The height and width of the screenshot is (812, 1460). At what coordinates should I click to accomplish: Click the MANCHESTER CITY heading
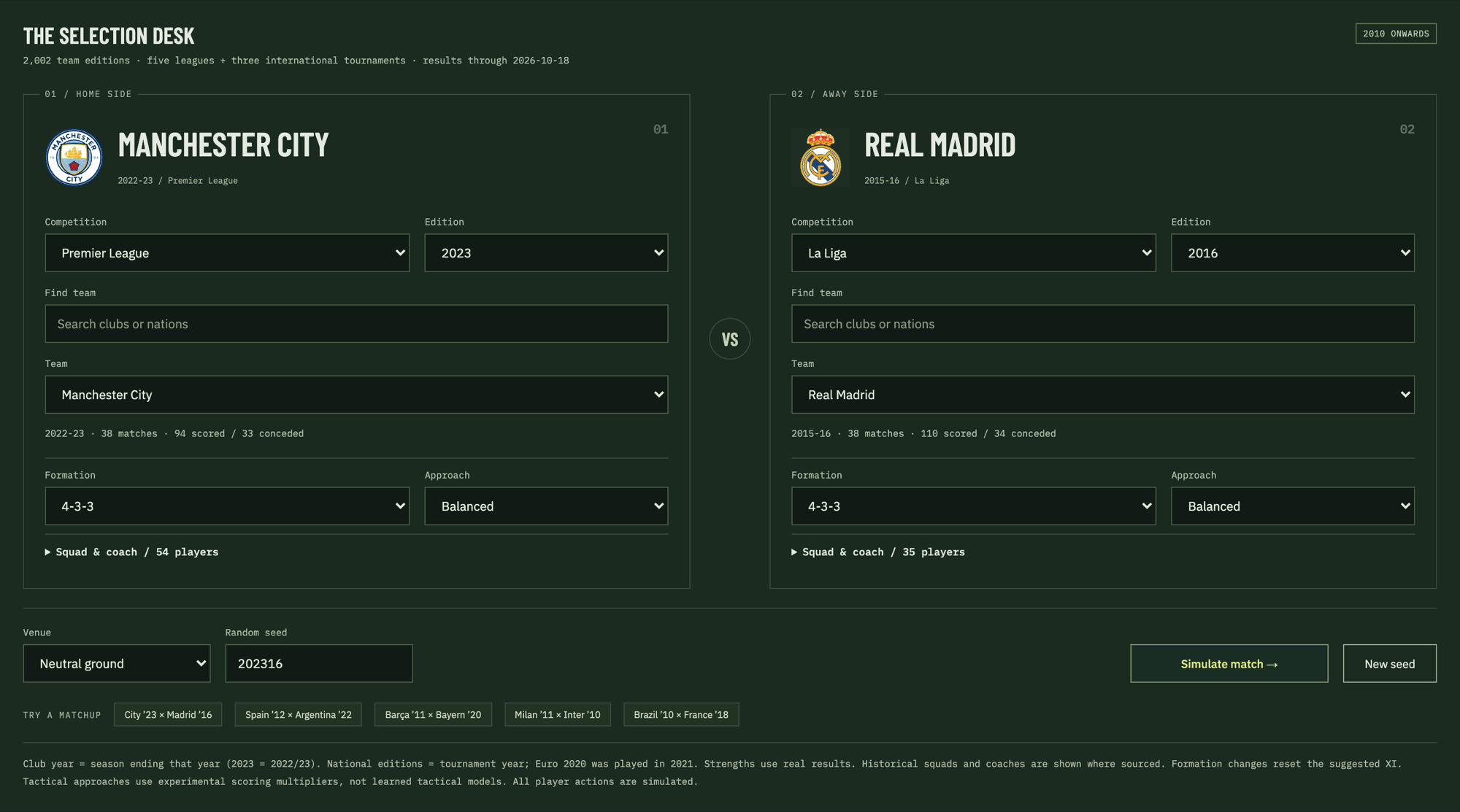pos(223,145)
